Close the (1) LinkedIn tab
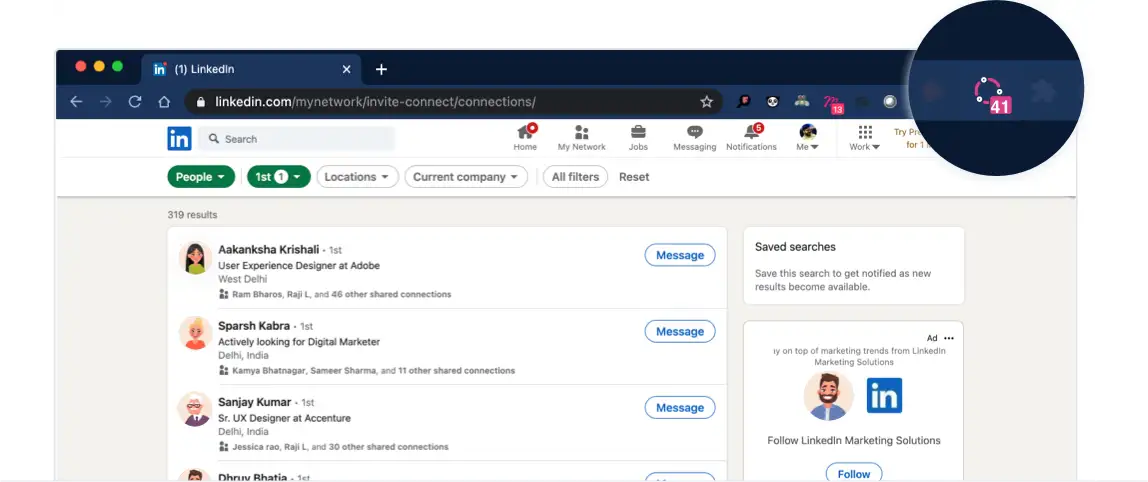The image size is (1148, 482). [x=346, y=70]
